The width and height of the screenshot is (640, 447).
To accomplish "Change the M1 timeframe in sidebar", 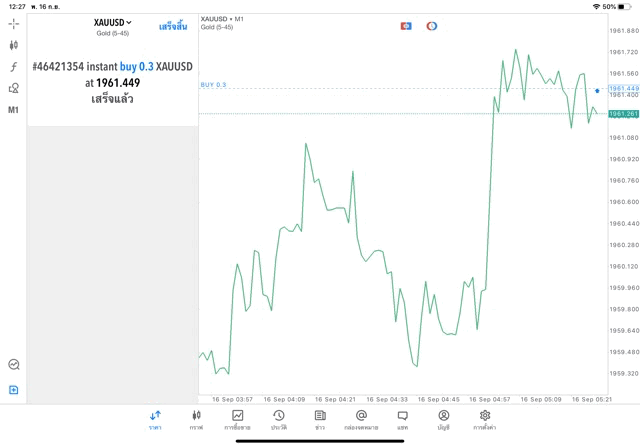I will click(13, 110).
